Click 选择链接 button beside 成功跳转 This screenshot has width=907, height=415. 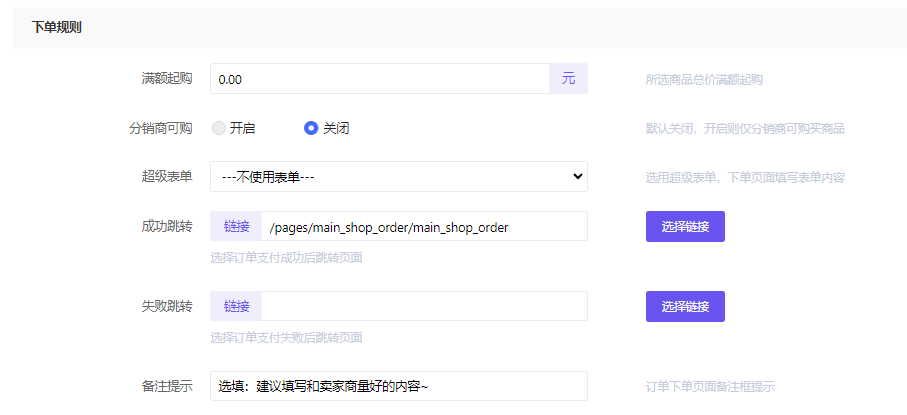pos(685,226)
